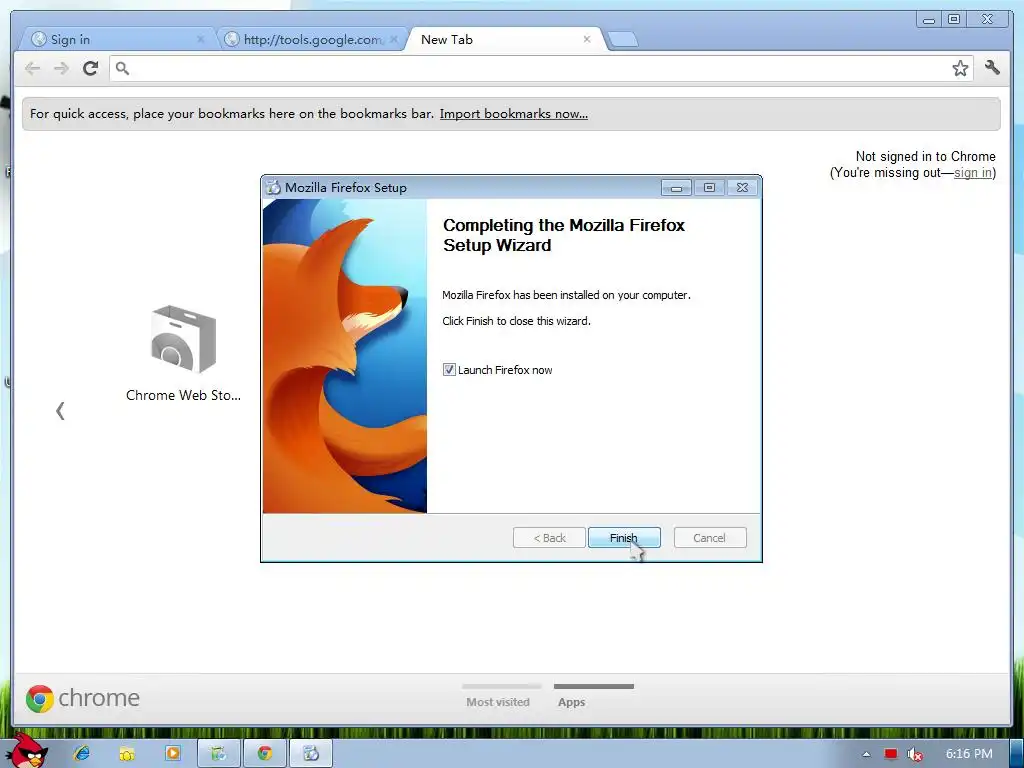Click the magnifier icon in the address bar
The height and width of the screenshot is (768, 1024).
[122, 68]
